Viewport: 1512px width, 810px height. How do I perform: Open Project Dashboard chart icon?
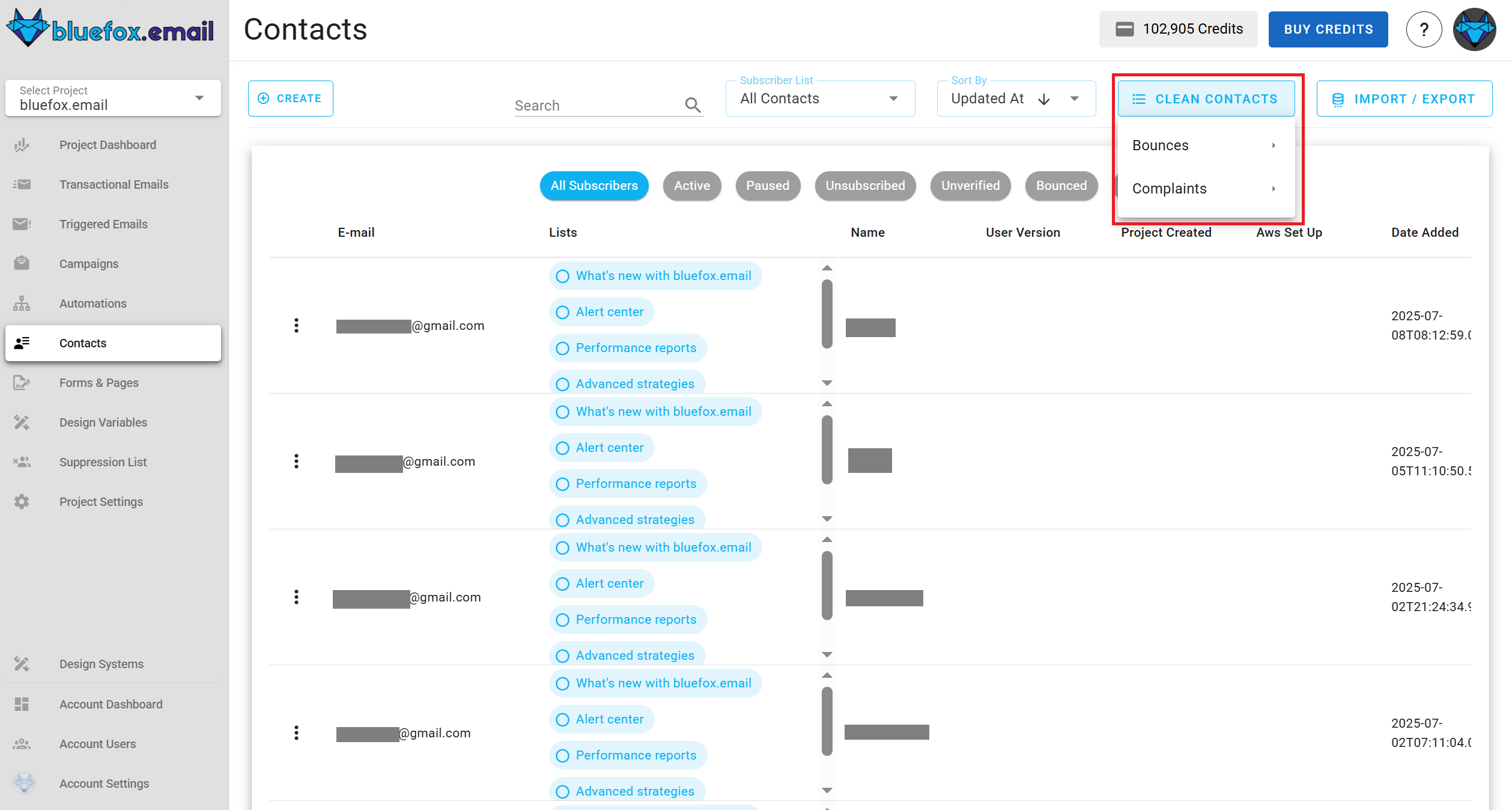point(22,145)
